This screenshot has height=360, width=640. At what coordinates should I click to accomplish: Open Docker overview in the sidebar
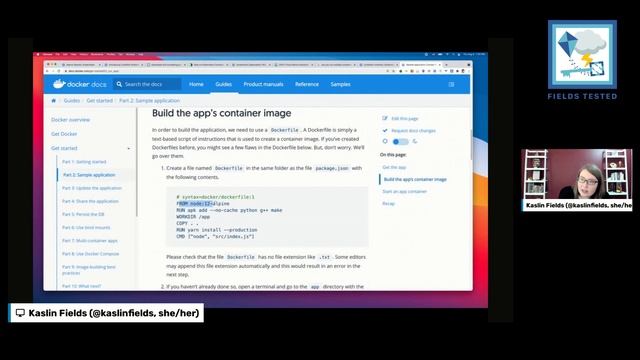[x=70, y=120]
